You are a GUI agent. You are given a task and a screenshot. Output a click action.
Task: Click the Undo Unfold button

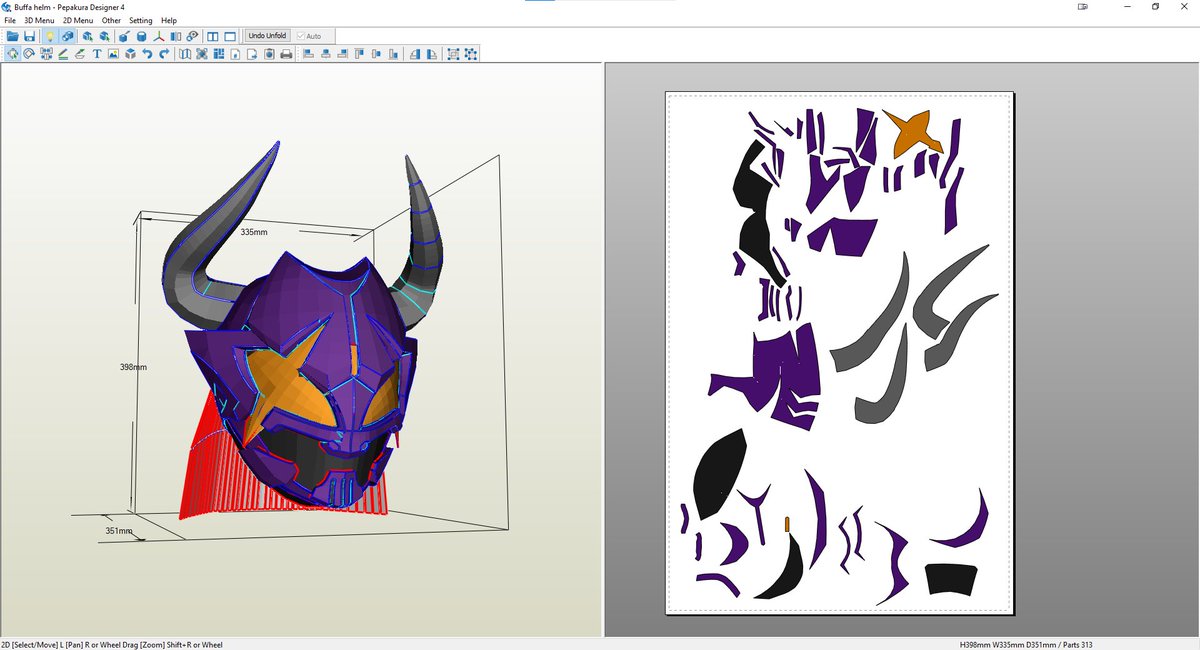coord(267,36)
